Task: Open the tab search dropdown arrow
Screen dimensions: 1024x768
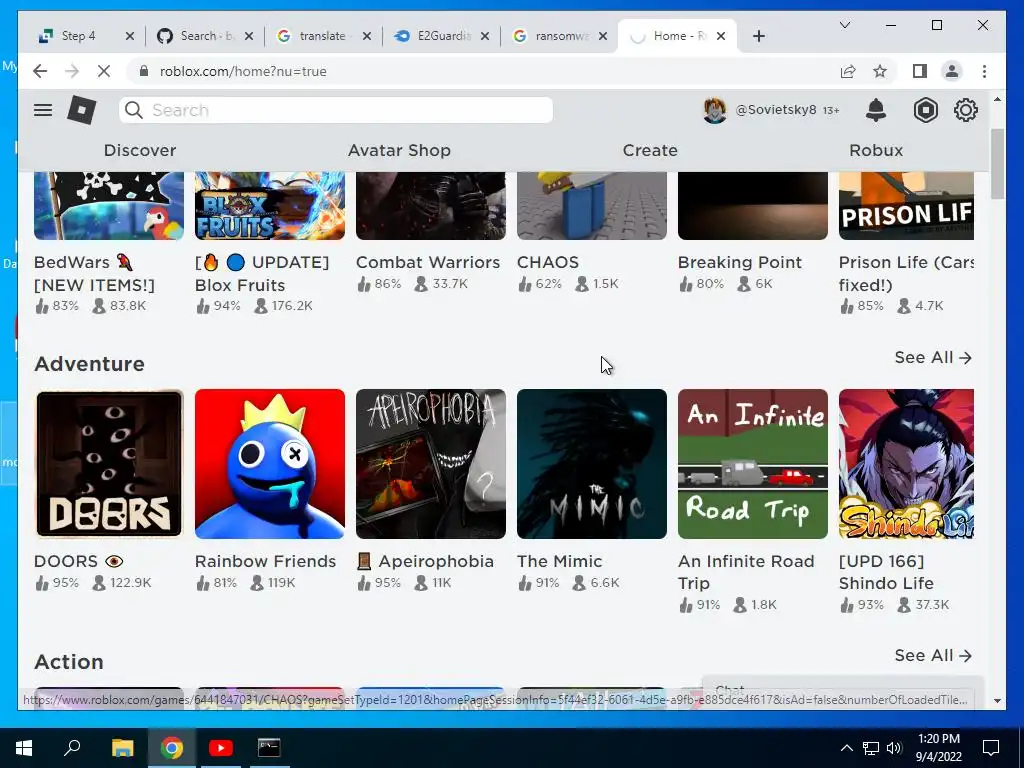Action: (844, 25)
